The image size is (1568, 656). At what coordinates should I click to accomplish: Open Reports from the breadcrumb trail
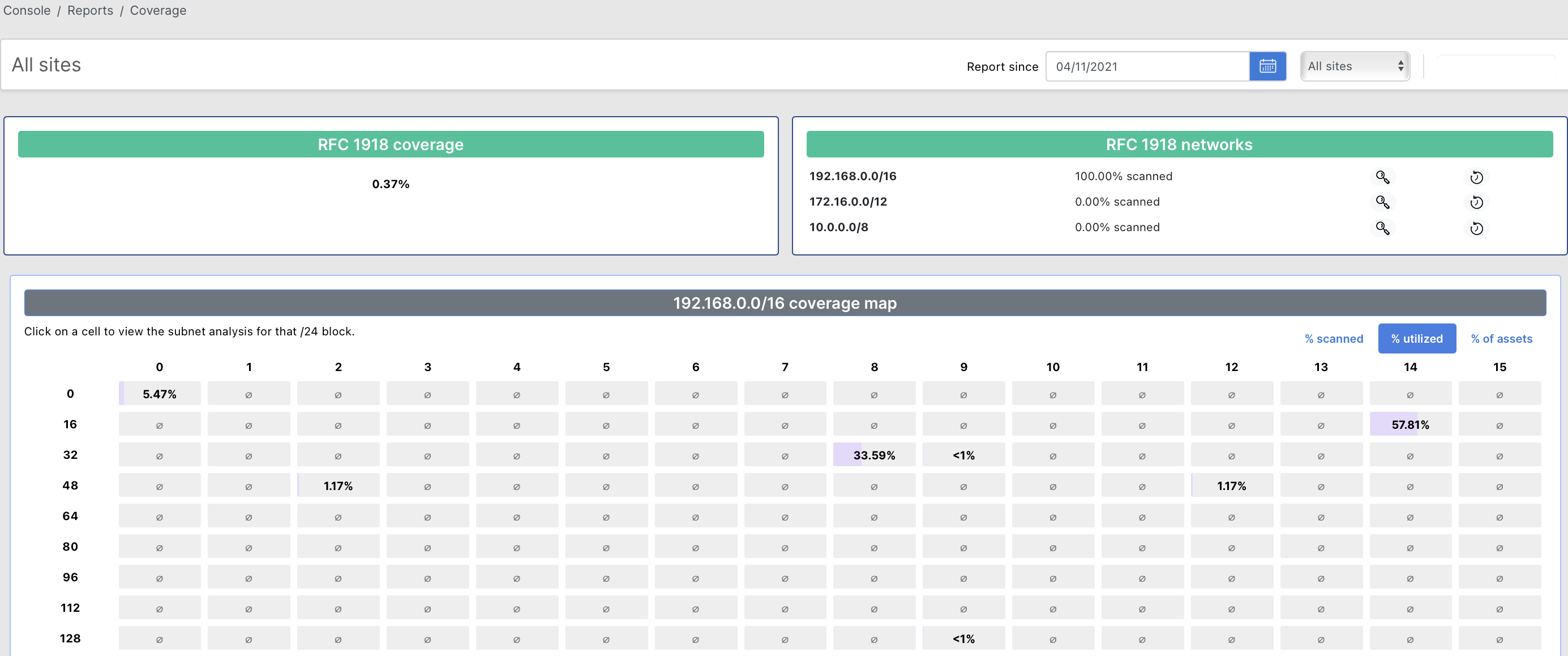click(x=90, y=10)
